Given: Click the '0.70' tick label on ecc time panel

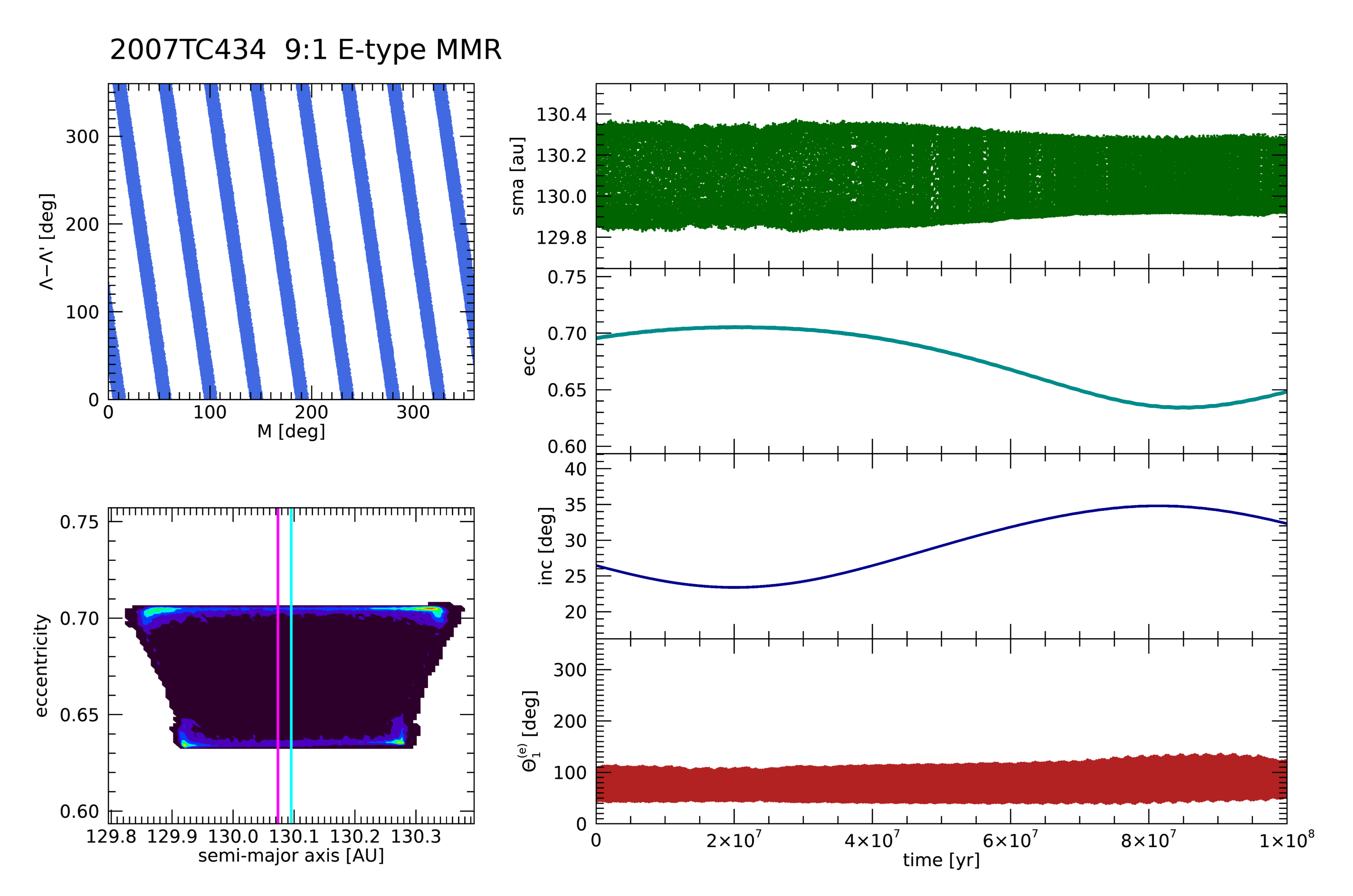Looking at the screenshot, I should (567, 334).
